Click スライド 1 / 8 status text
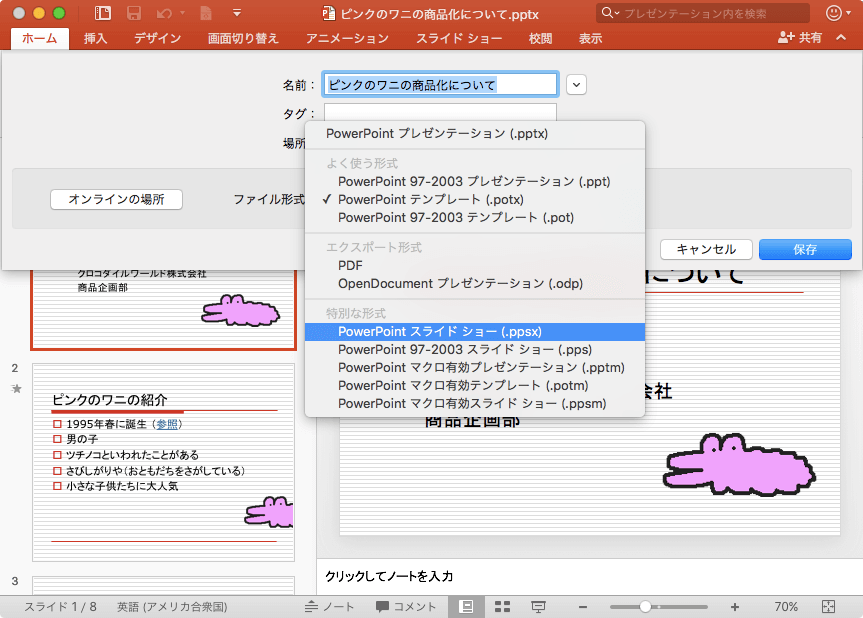Screen dimensions: 863x618 60,606
